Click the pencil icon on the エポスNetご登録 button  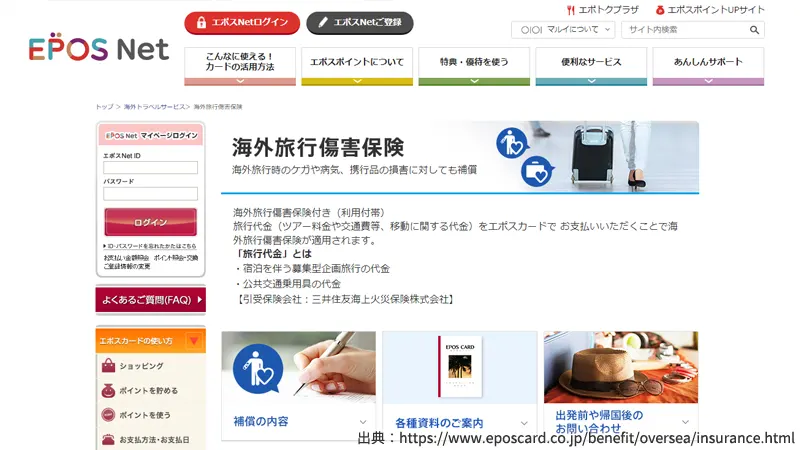[322, 22]
